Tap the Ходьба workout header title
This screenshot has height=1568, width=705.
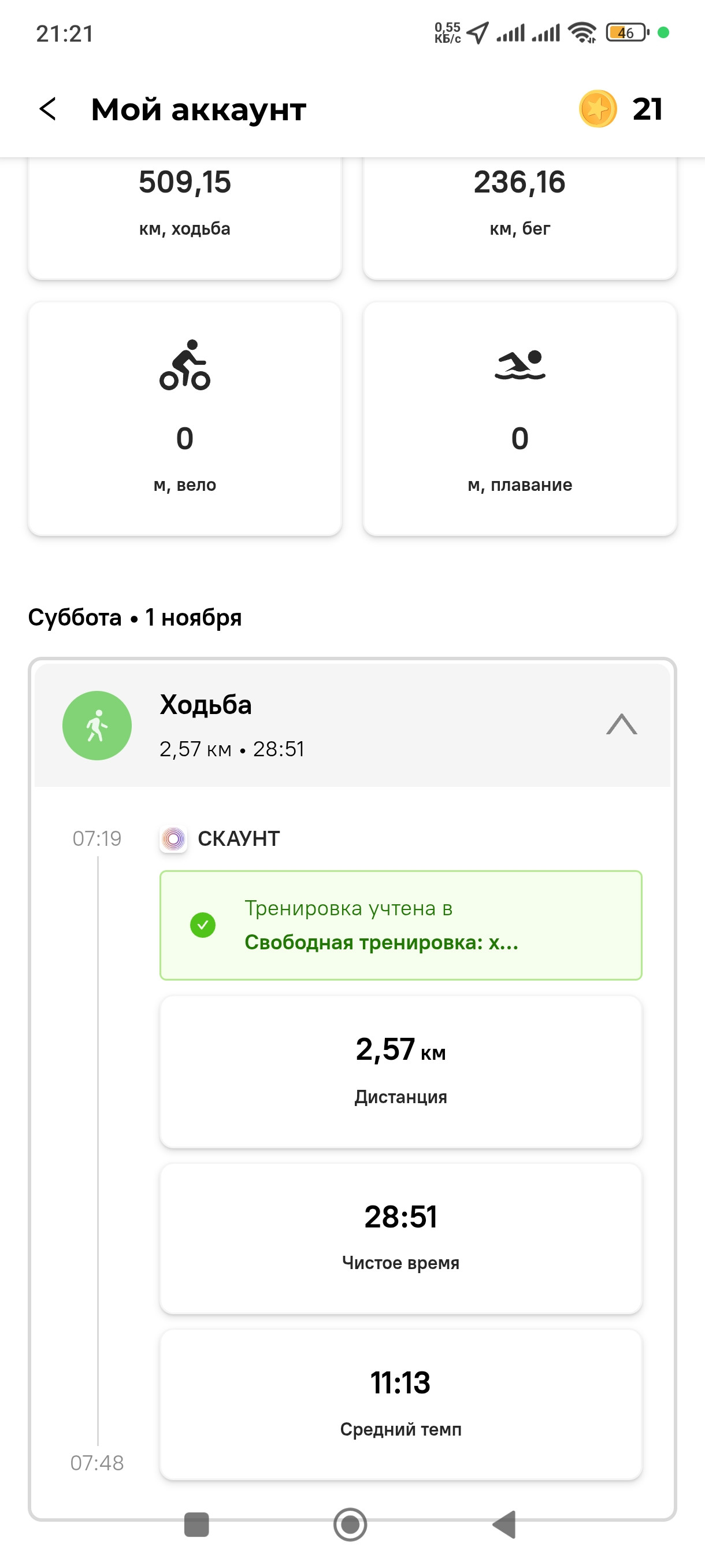click(x=206, y=704)
